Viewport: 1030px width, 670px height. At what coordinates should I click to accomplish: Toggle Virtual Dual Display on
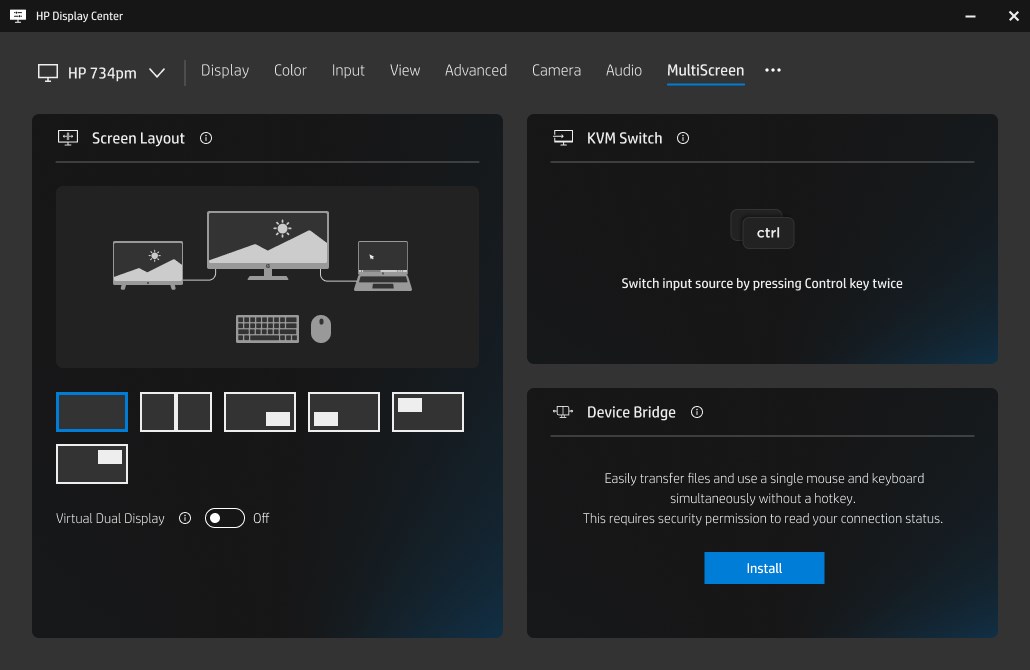pos(224,518)
